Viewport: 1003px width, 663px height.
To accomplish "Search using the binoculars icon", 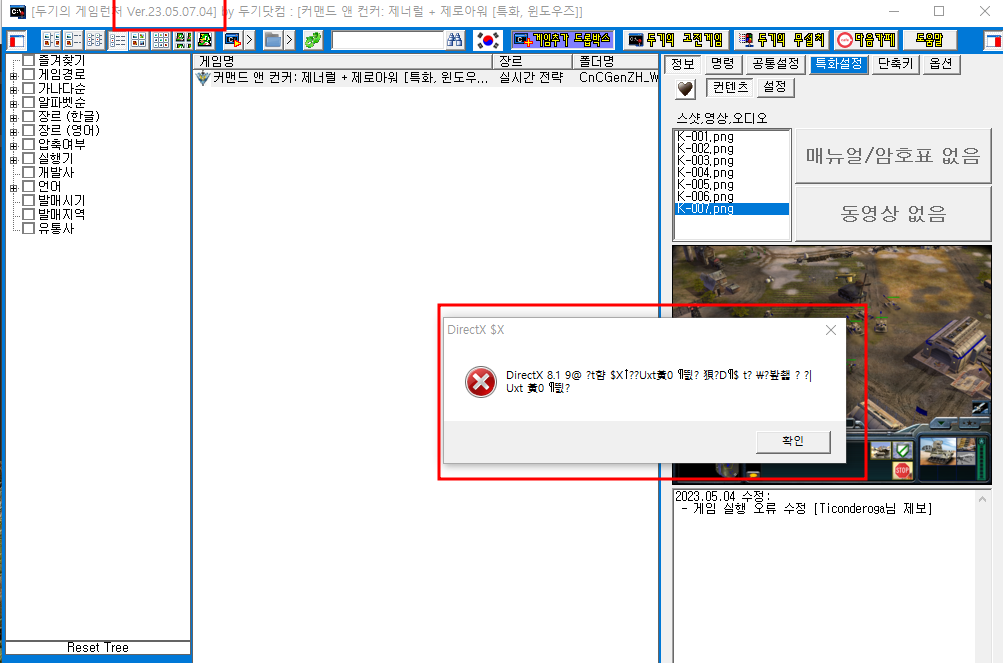I will click(x=454, y=40).
